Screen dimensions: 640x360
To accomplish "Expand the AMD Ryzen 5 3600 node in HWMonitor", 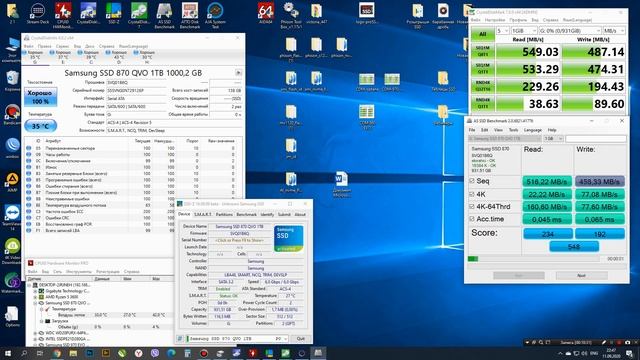I will coord(35,297).
